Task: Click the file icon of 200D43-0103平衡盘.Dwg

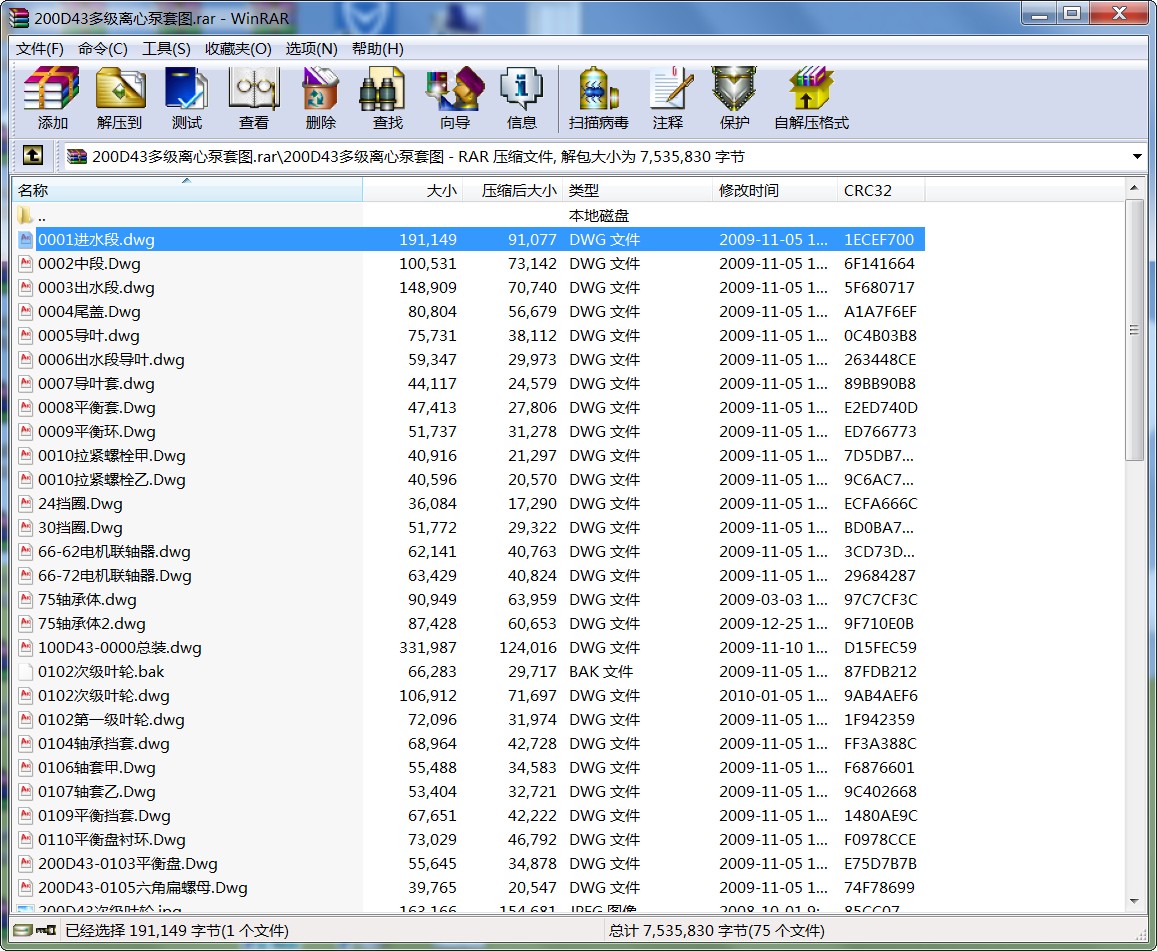Action: 26,863
